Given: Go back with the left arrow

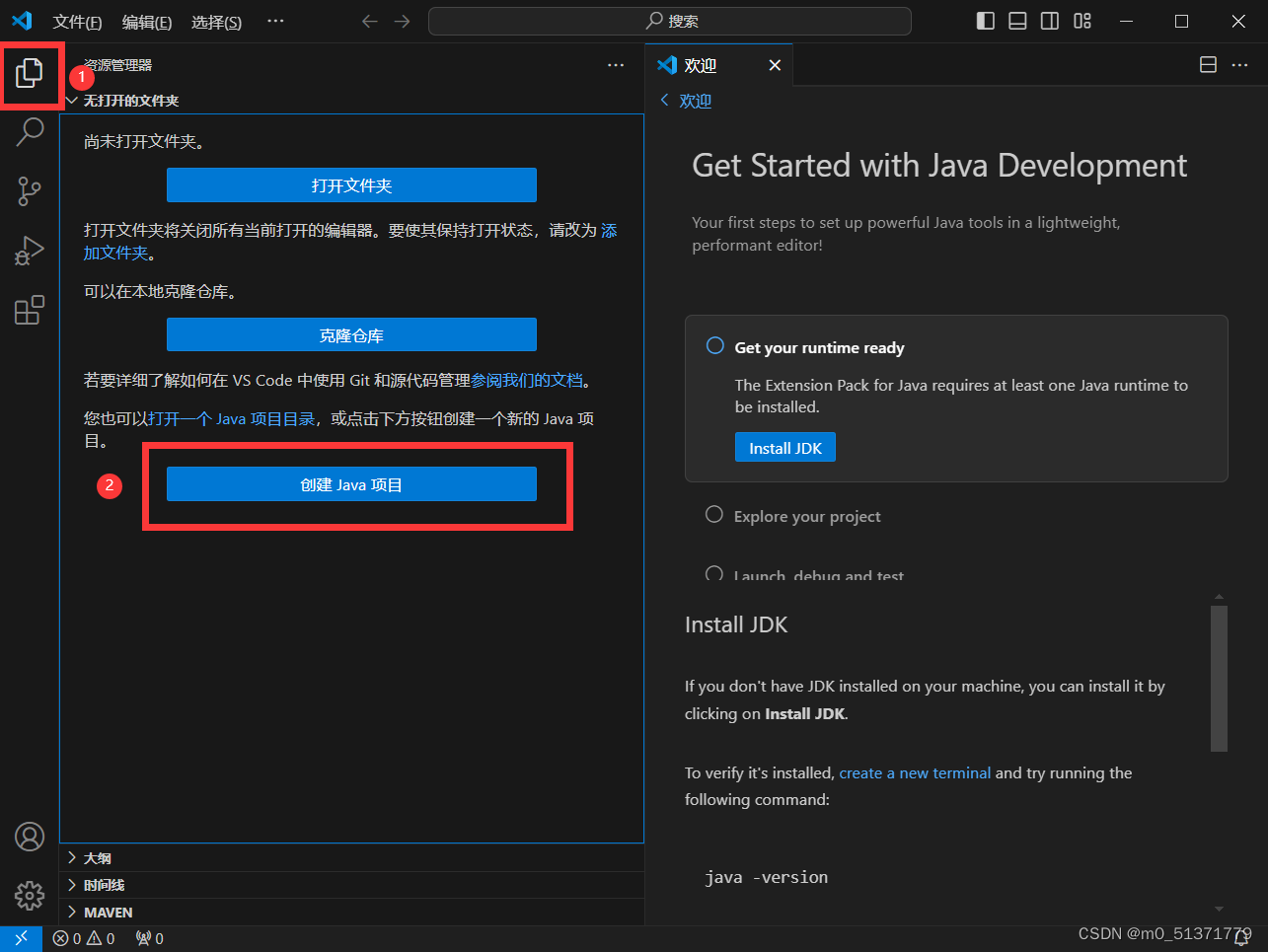Looking at the screenshot, I should click(370, 21).
